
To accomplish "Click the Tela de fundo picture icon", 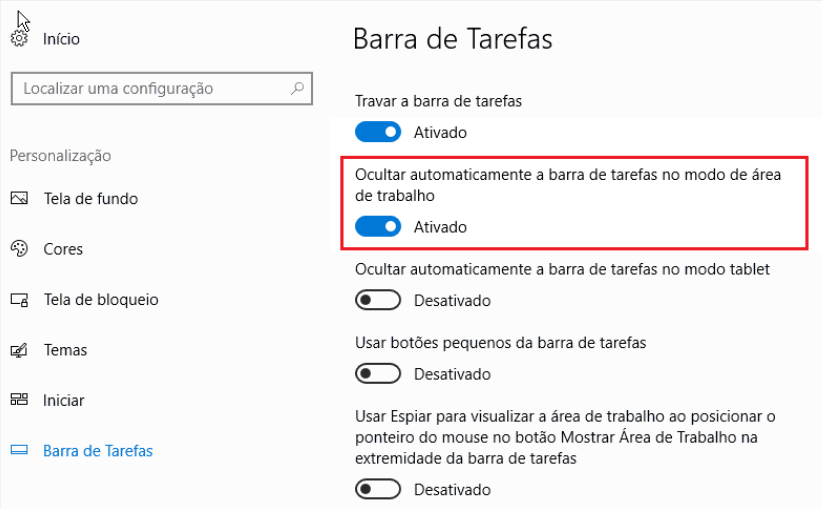I will (x=19, y=198).
